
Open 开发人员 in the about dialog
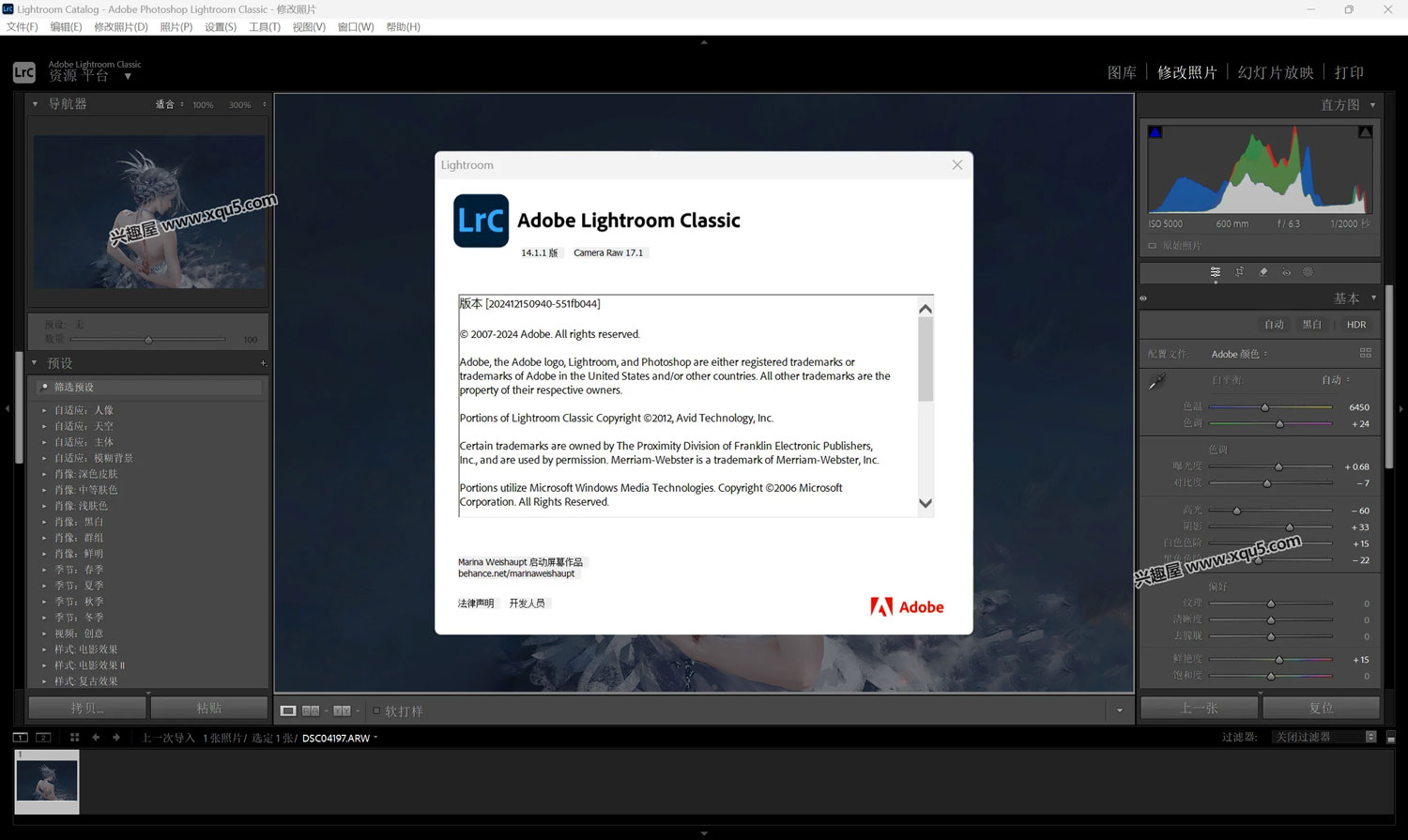click(x=527, y=603)
